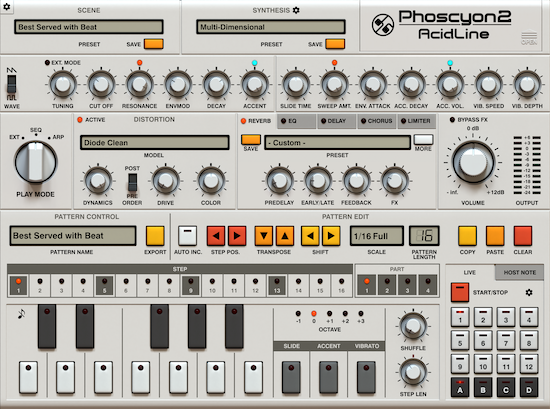
Task: Switch to the DELAY tab
Action: [337, 121]
